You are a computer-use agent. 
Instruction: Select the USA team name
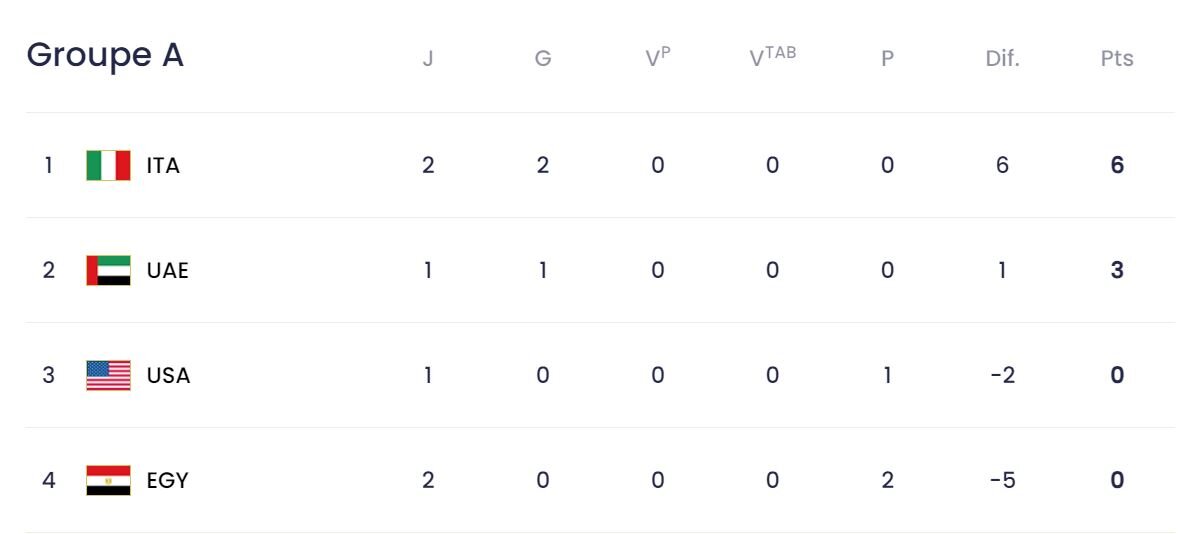[168, 375]
